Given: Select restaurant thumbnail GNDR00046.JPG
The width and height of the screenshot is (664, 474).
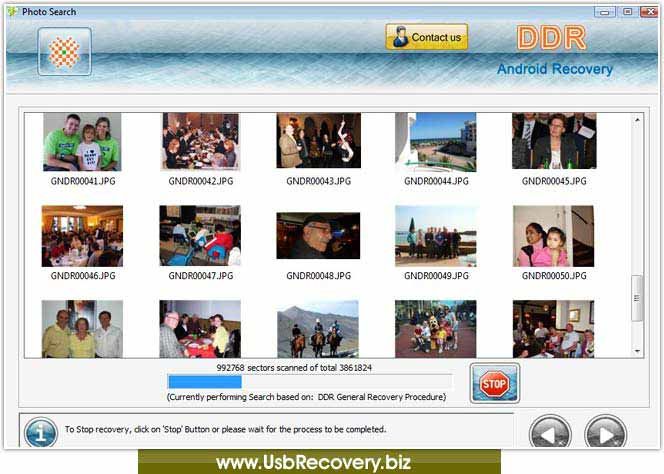Looking at the screenshot, I should click(82, 236).
